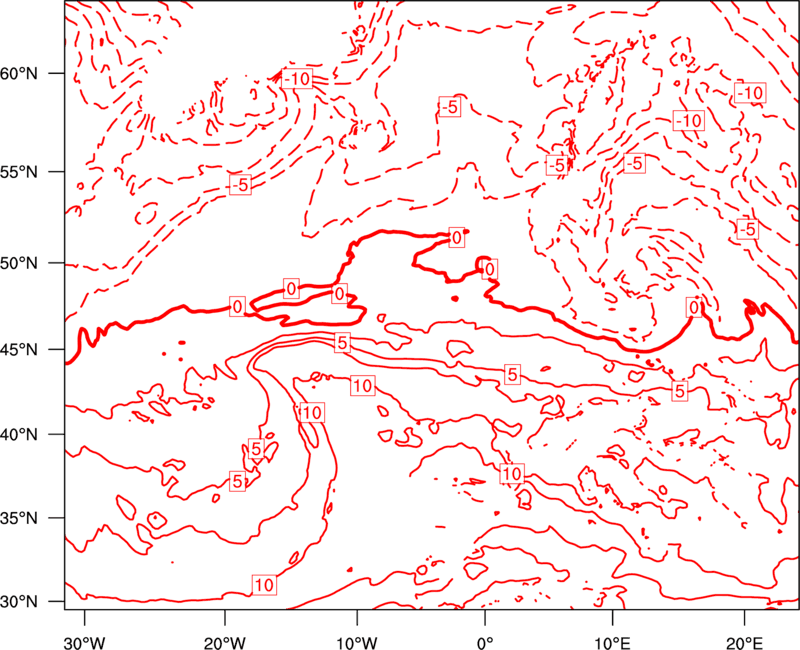Select the 10°E longitude axis label
The height and width of the screenshot is (650, 800).
(x=612, y=643)
